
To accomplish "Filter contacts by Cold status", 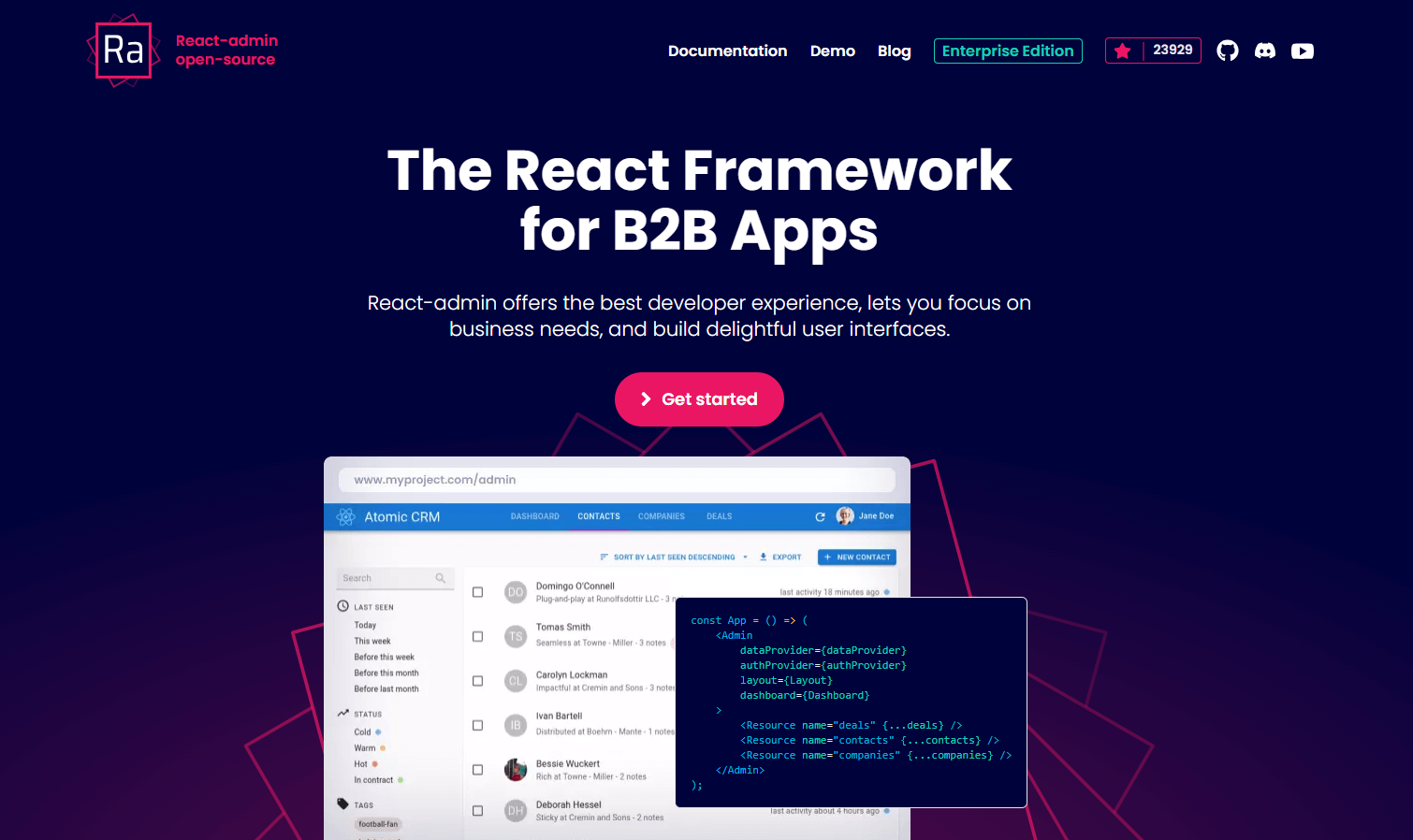I will pyautogui.click(x=367, y=731).
